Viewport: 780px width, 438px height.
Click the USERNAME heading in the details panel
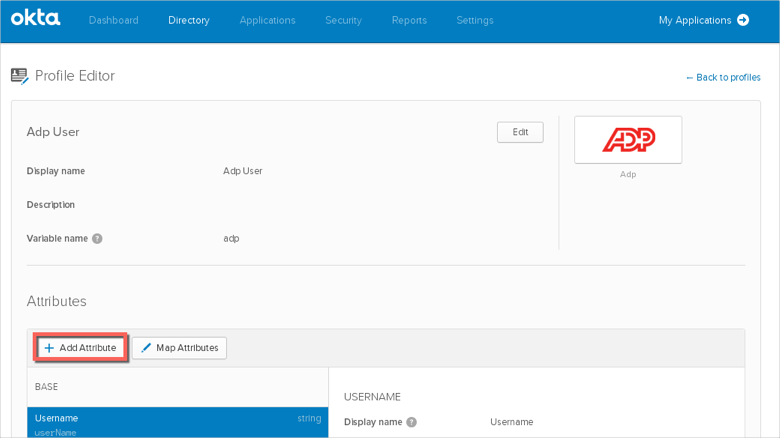(x=372, y=397)
